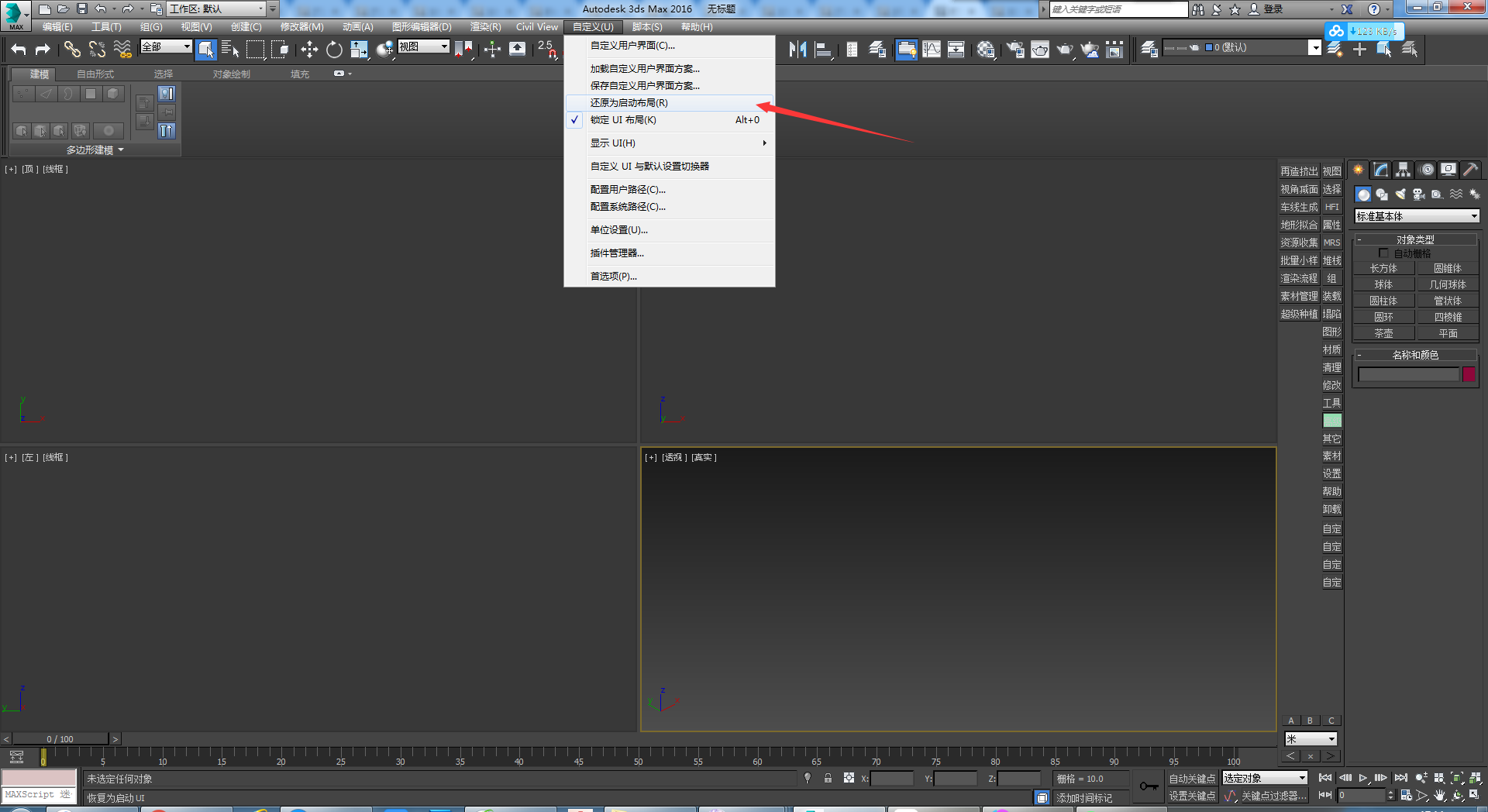Open the 选定对象 key filter dropdown
Screen dimensions: 1488x812
tap(1265, 778)
